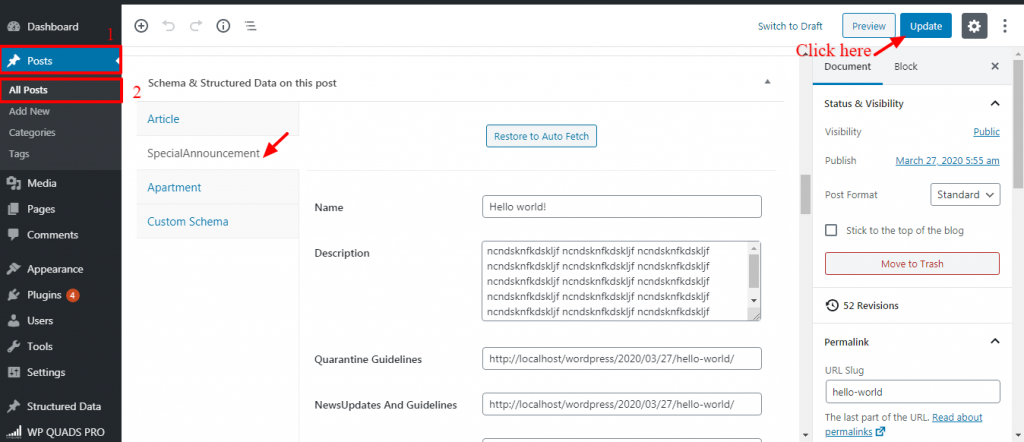This screenshot has height=442, width=1024.
Task: Click Restore to Auto Fetch button
Action: (x=541, y=136)
